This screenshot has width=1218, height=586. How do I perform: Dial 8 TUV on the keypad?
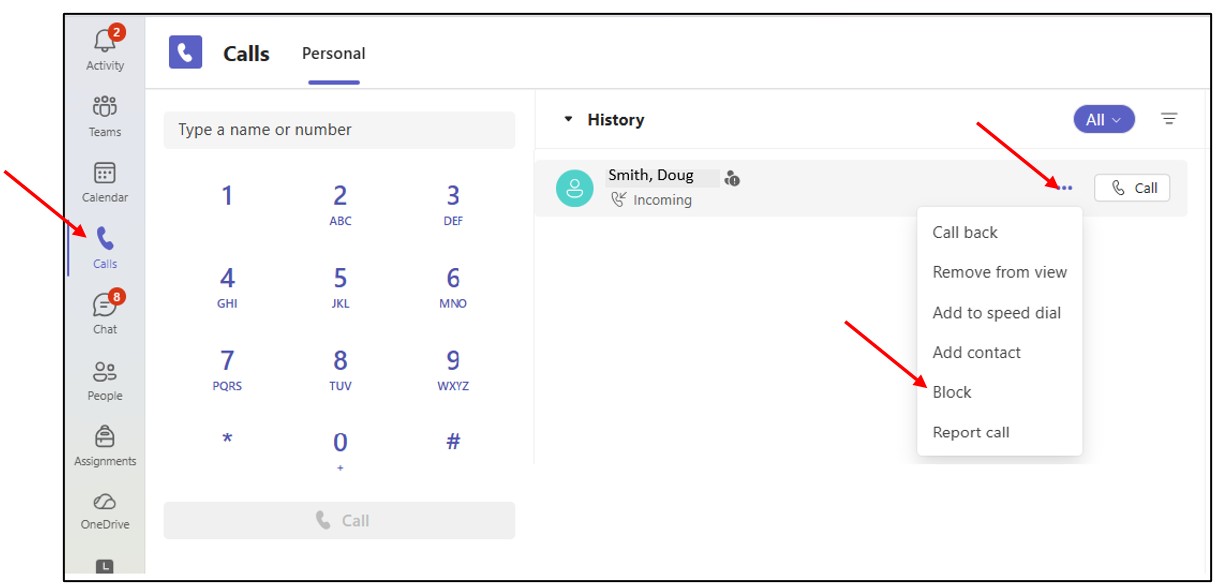click(x=340, y=368)
